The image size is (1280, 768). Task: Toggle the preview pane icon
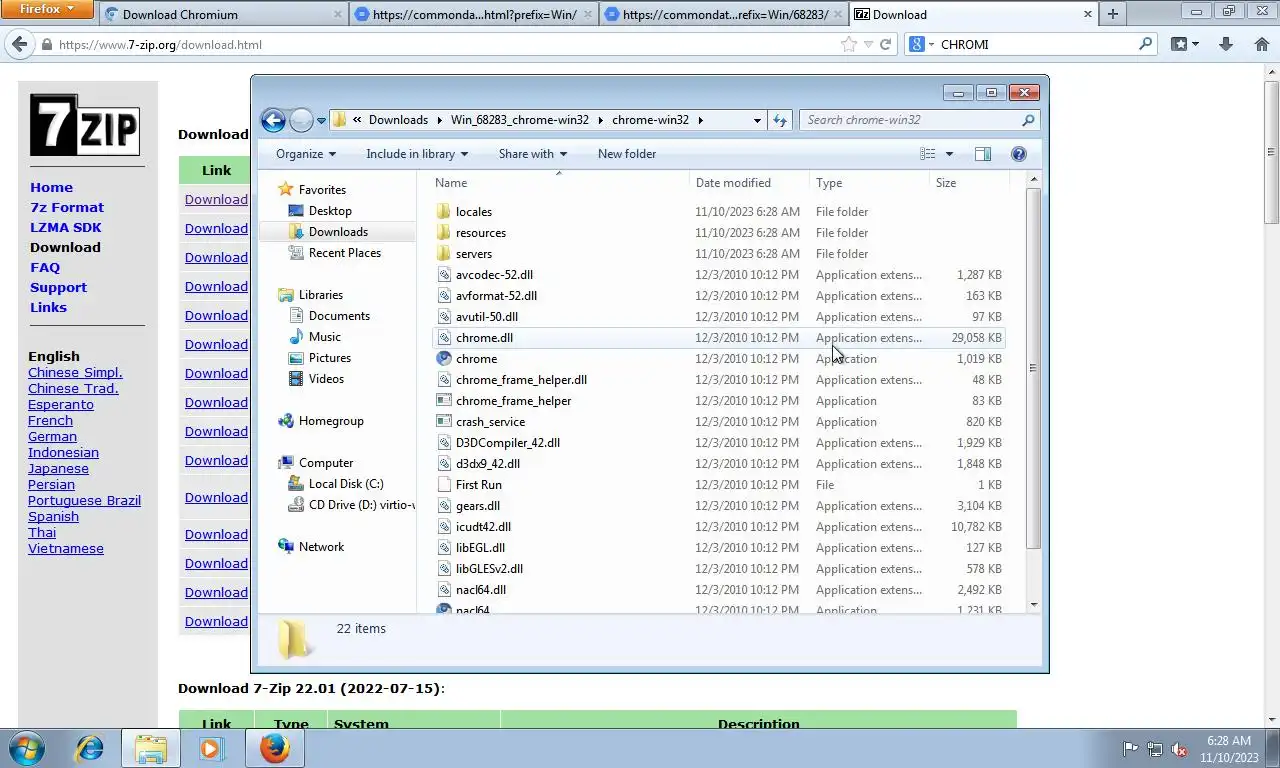983,154
